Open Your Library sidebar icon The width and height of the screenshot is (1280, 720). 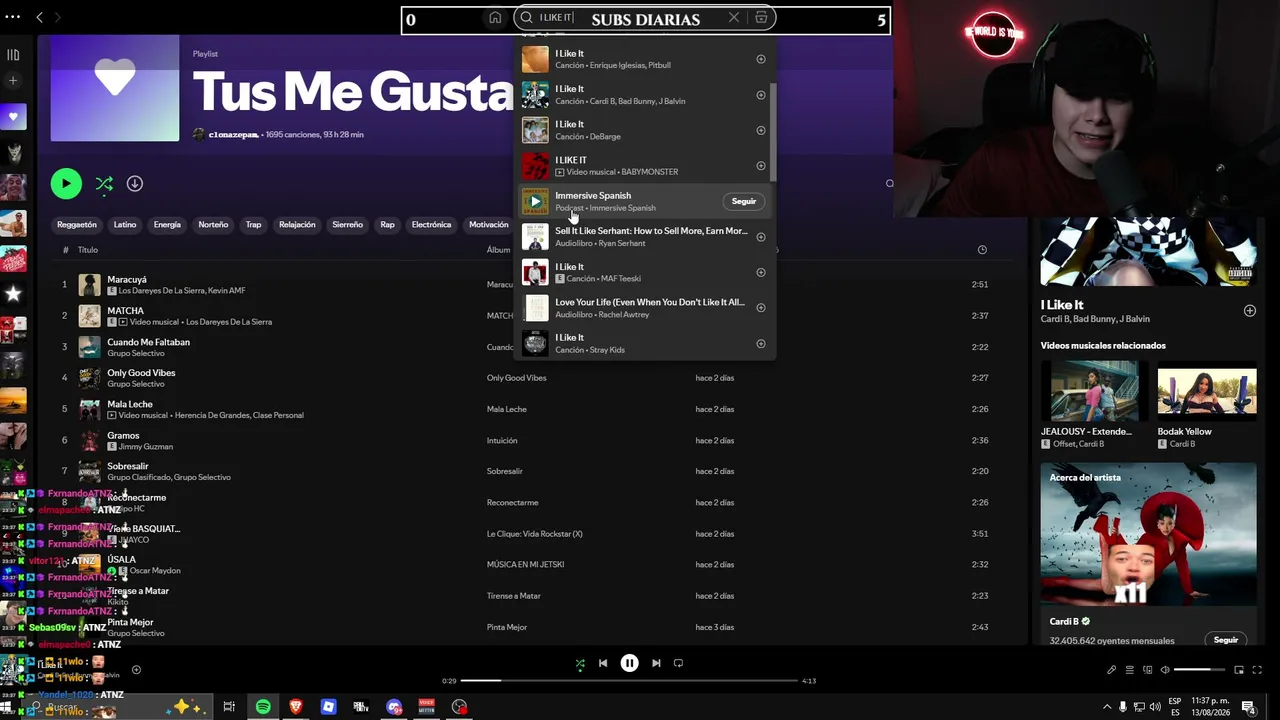(13, 55)
